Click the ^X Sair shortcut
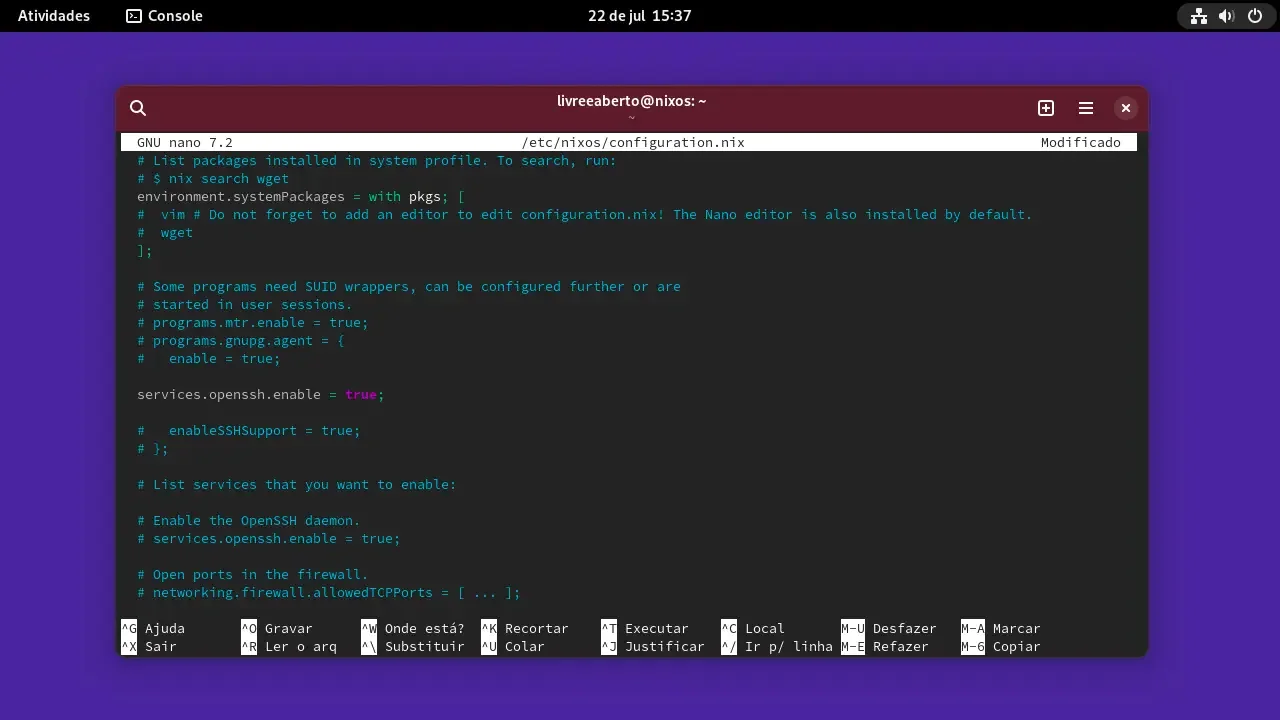This screenshot has width=1280, height=720. point(149,647)
